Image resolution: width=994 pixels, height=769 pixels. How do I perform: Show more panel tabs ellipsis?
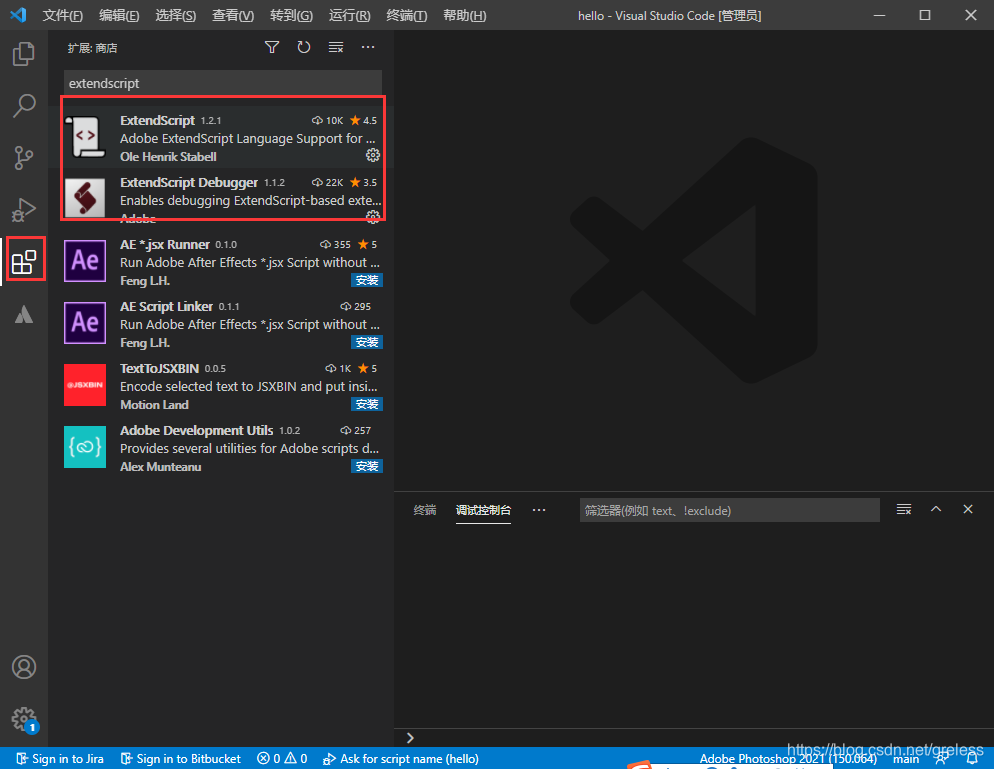539,510
